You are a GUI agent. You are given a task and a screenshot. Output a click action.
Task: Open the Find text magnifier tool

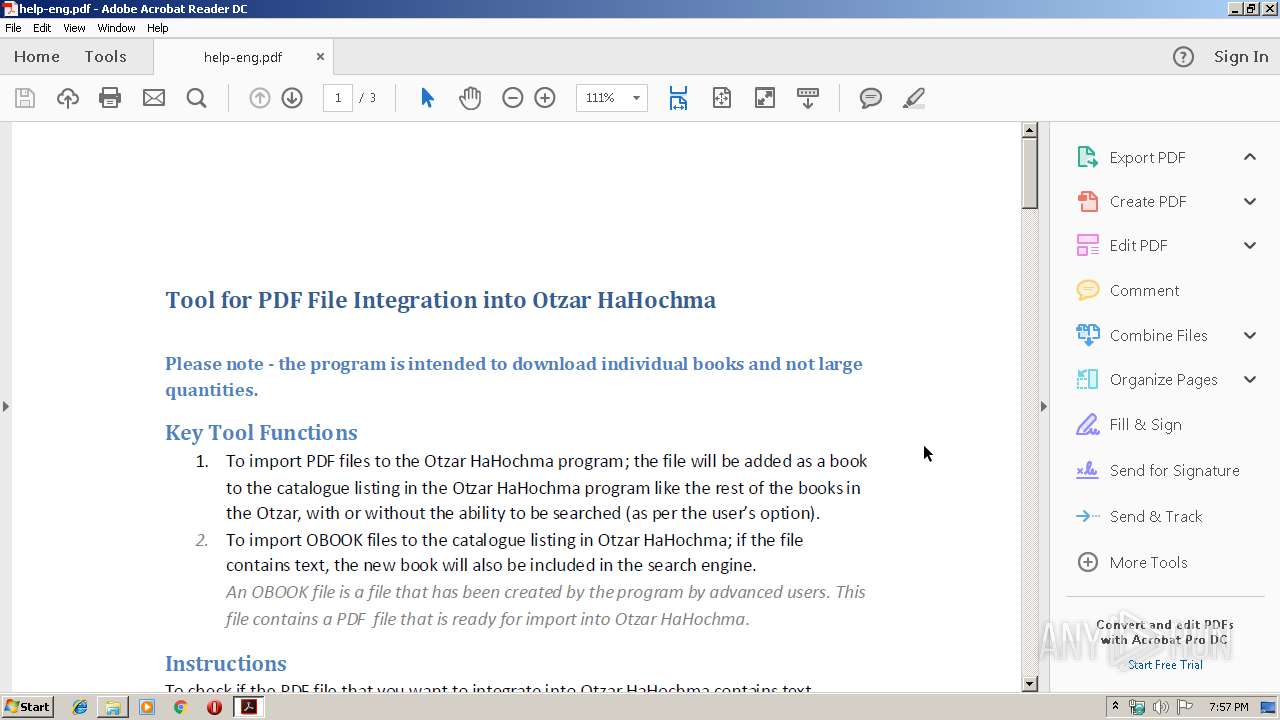[x=197, y=98]
